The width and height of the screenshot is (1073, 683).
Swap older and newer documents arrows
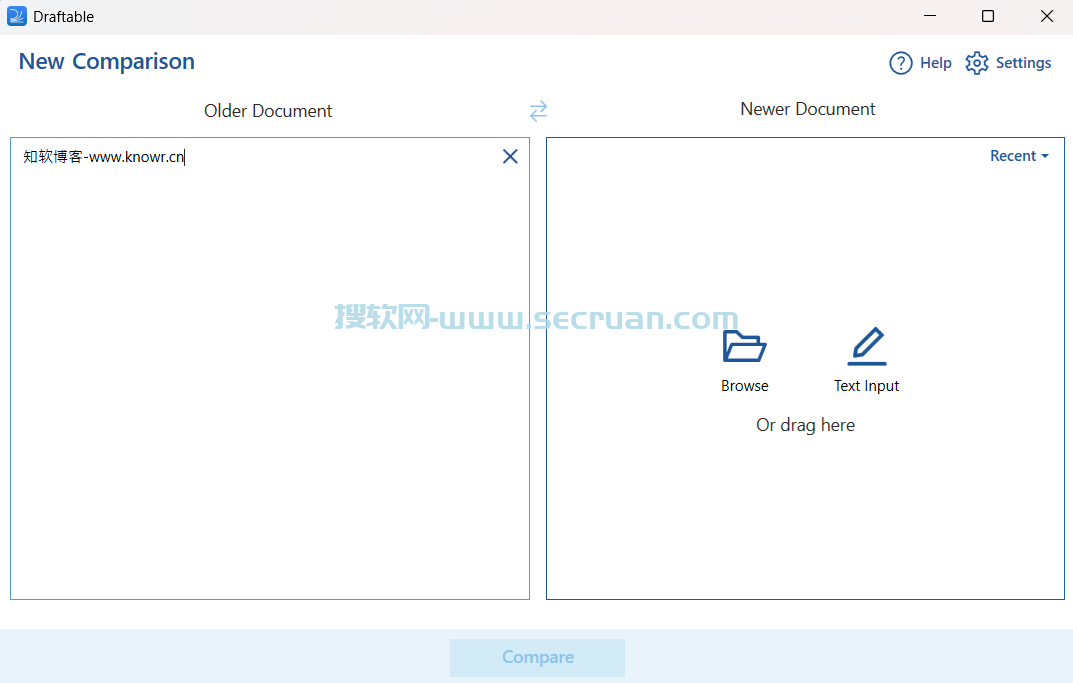[x=539, y=111]
